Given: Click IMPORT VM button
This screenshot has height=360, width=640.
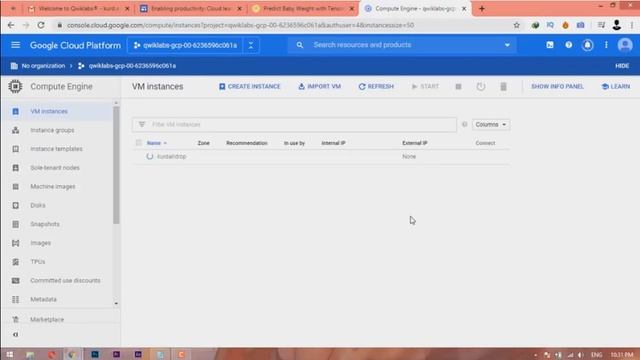Looking at the screenshot, I should (320, 87).
